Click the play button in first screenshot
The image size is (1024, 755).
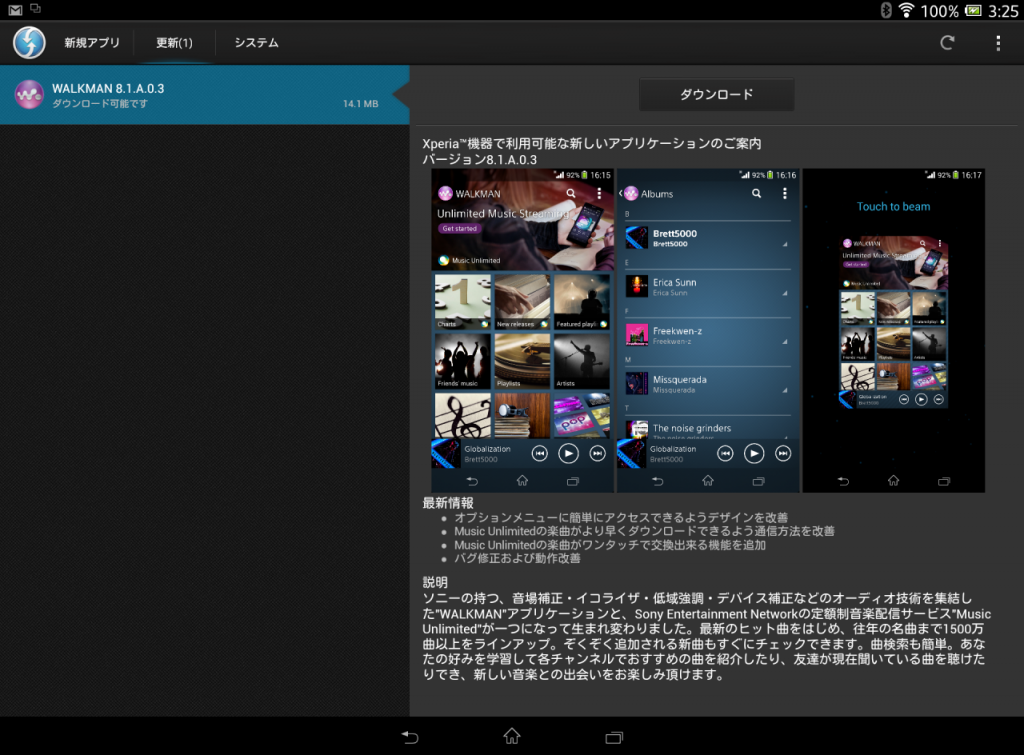pos(568,453)
